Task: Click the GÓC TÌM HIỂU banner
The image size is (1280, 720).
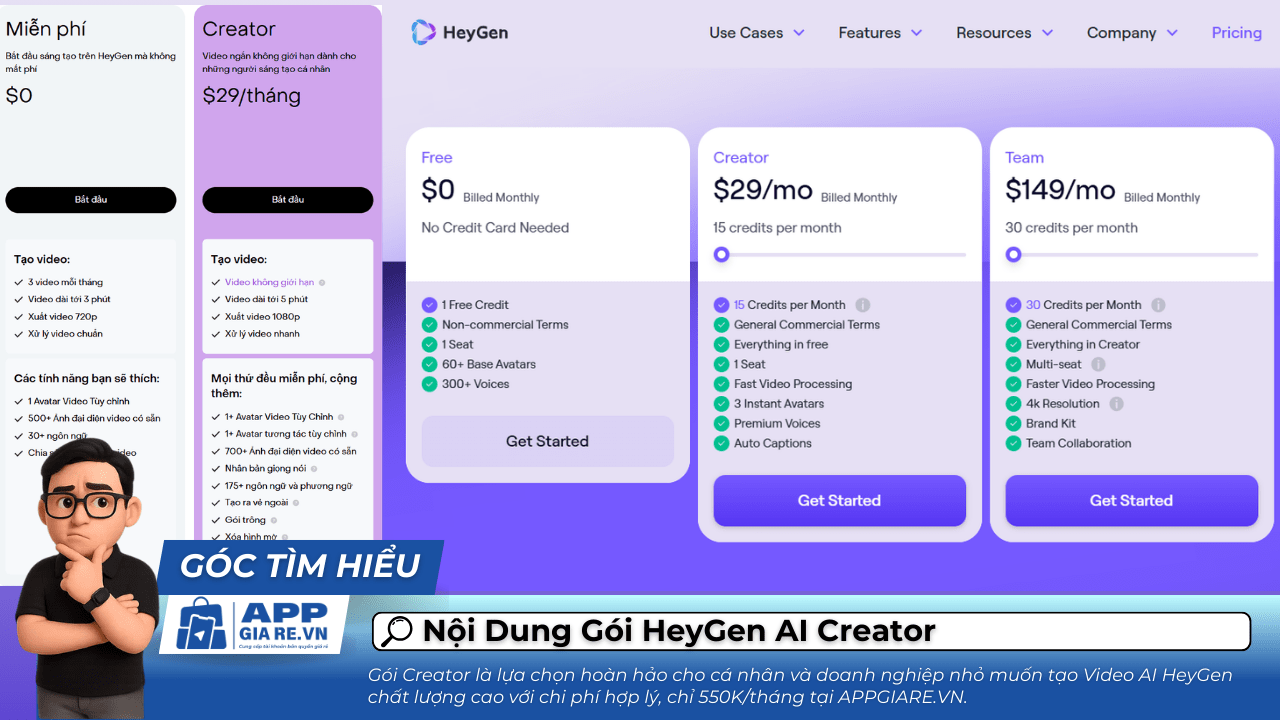Action: pos(299,566)
